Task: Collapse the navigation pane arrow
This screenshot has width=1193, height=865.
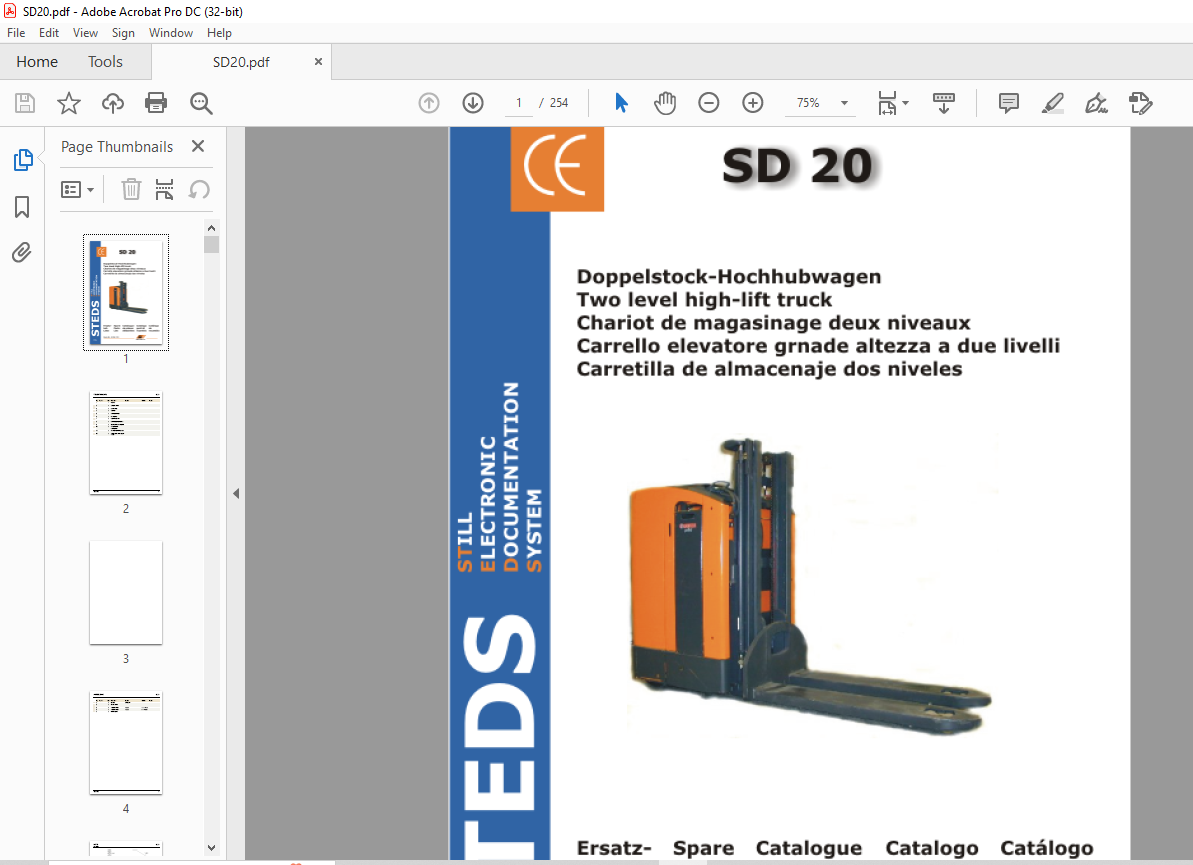Action: (x=236, y=494)
